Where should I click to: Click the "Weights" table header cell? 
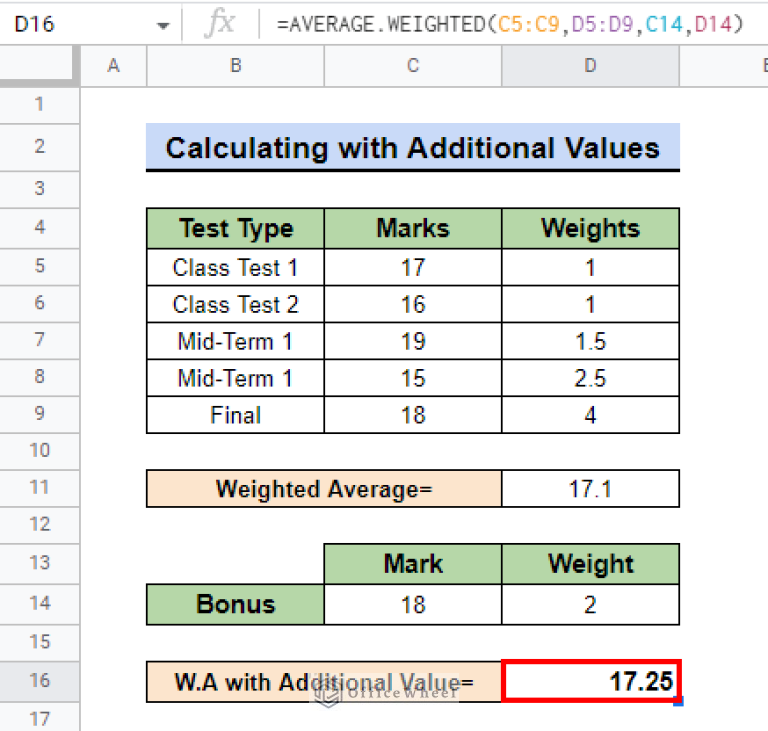pos(590,228)
